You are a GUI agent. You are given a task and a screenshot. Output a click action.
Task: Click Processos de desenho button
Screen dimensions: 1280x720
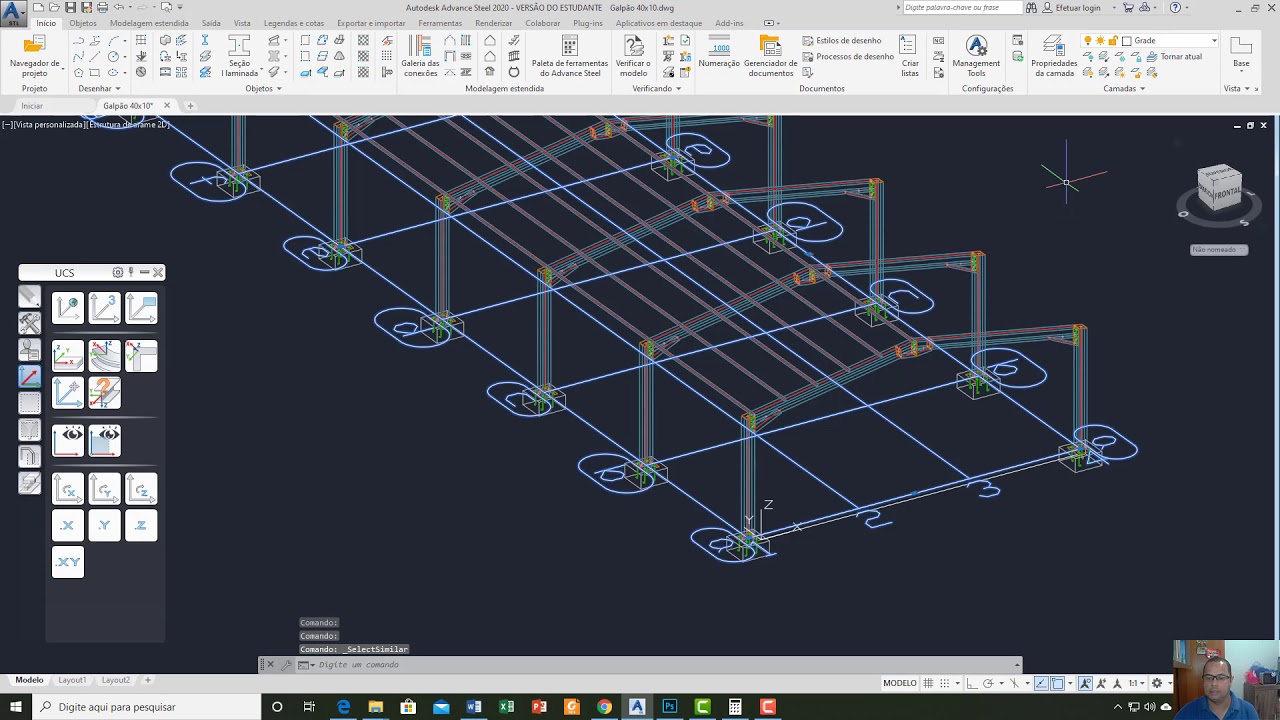(848, 56)
